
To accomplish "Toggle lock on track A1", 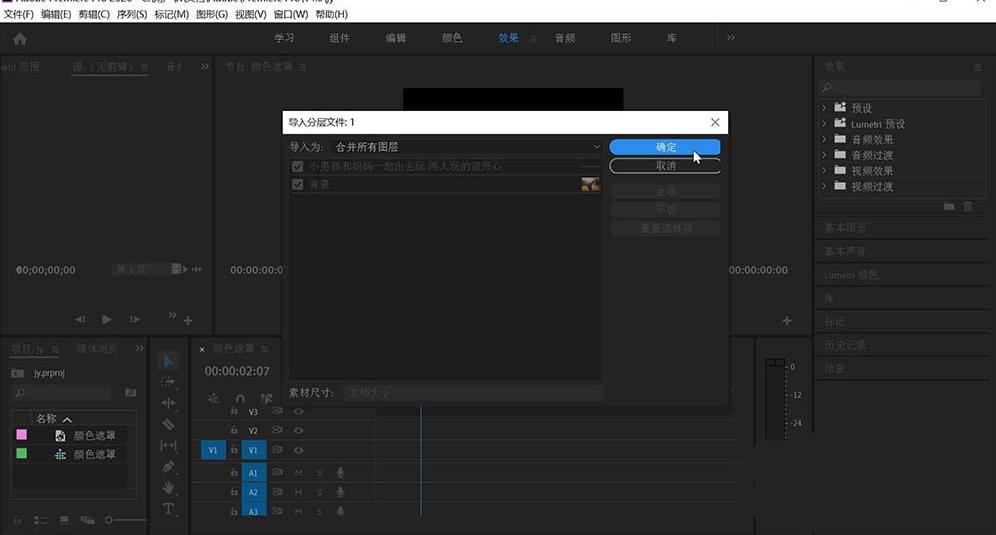I will (x=234, y=473).
